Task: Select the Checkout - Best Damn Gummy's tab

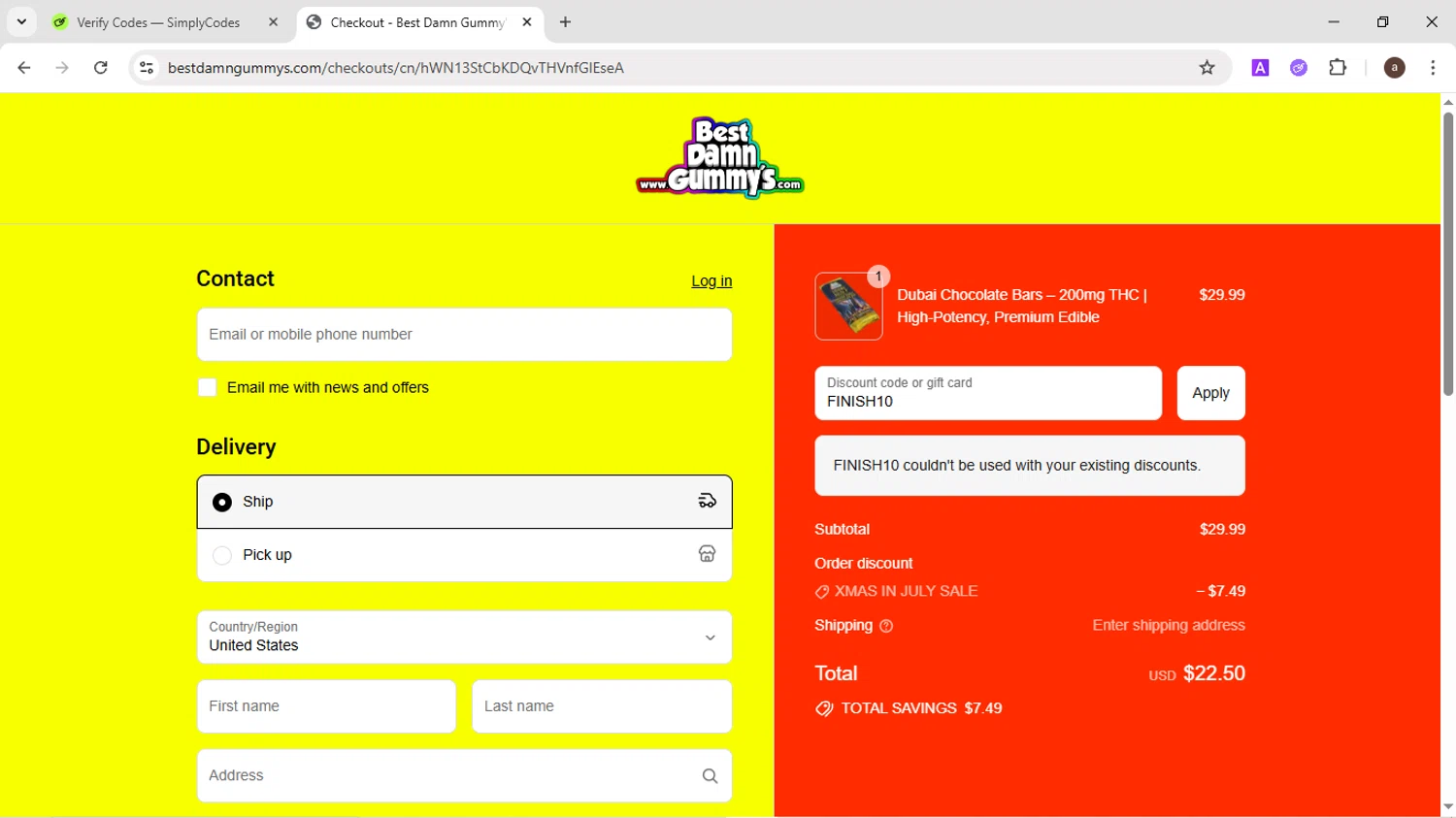Action: tap(417, 22)
